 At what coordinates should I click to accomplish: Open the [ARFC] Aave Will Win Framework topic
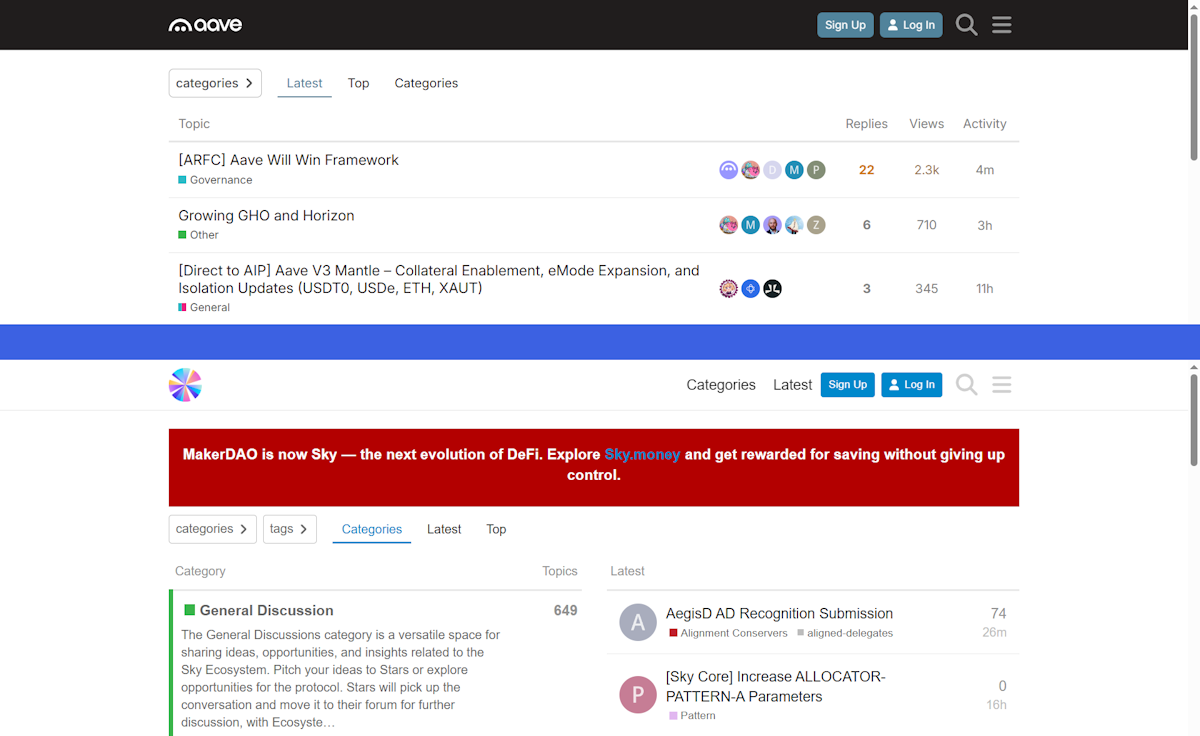pyautogui.click(x=288, y=160)
